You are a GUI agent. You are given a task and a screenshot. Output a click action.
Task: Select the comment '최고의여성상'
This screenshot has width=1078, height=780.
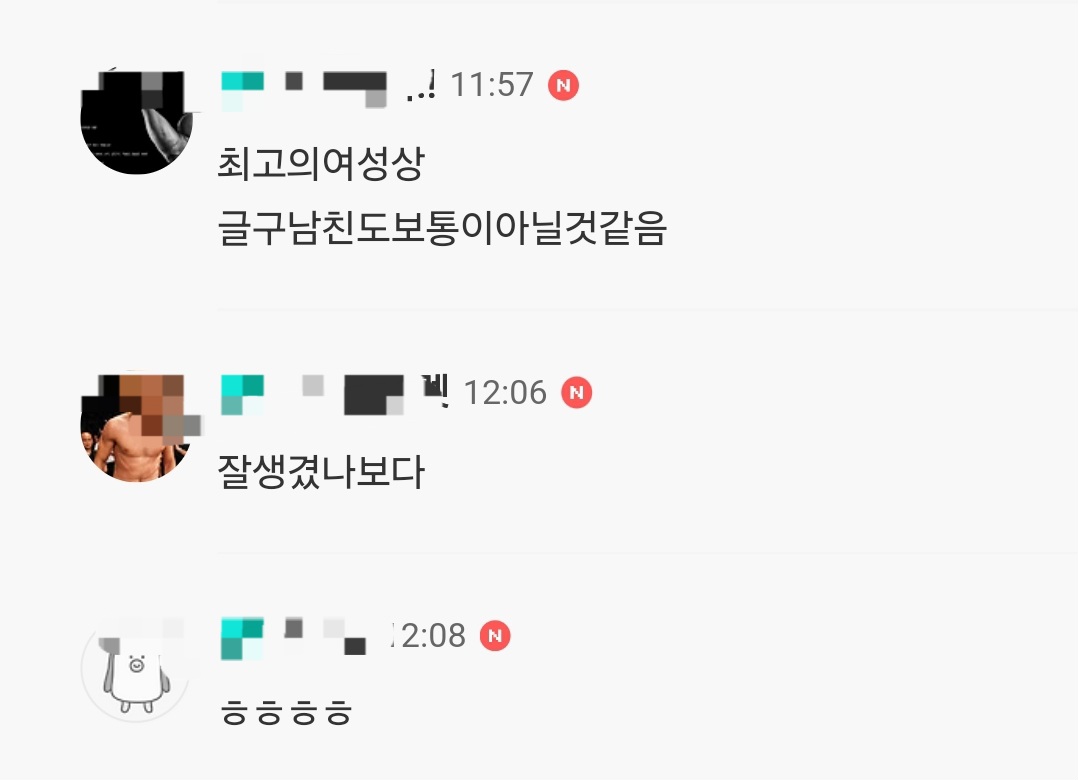tap(321, 164)
